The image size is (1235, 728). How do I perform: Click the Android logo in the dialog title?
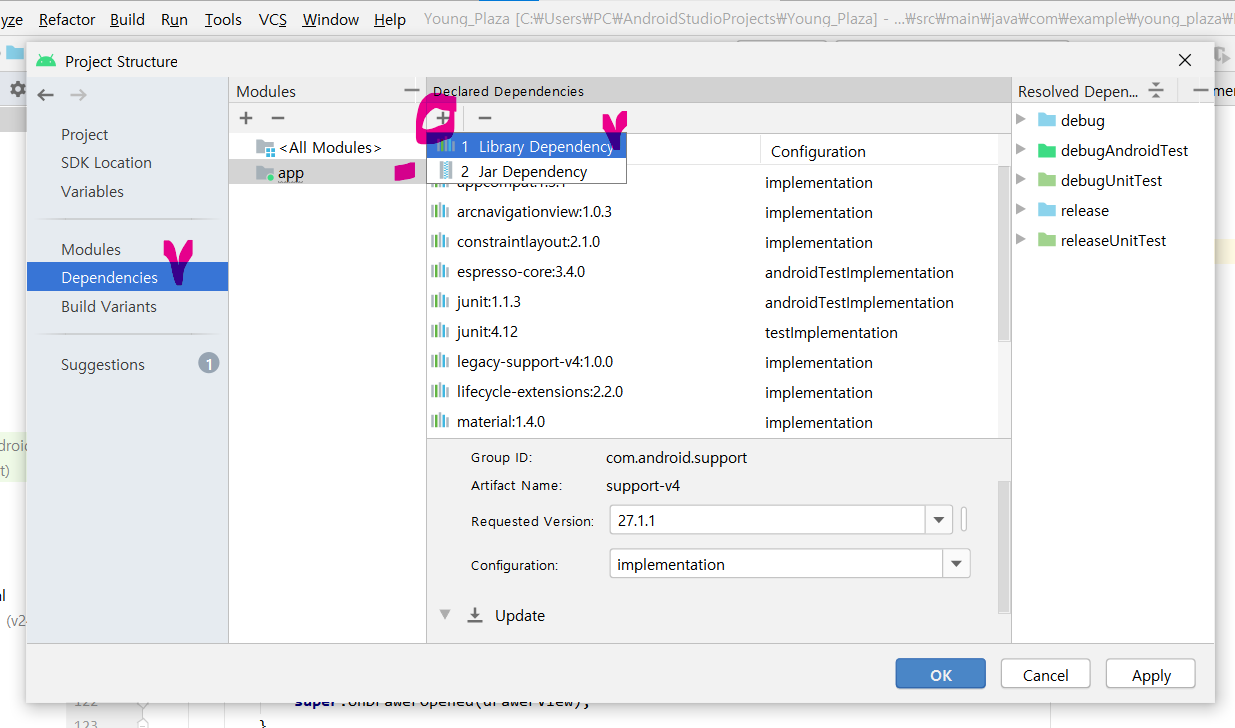46,61
